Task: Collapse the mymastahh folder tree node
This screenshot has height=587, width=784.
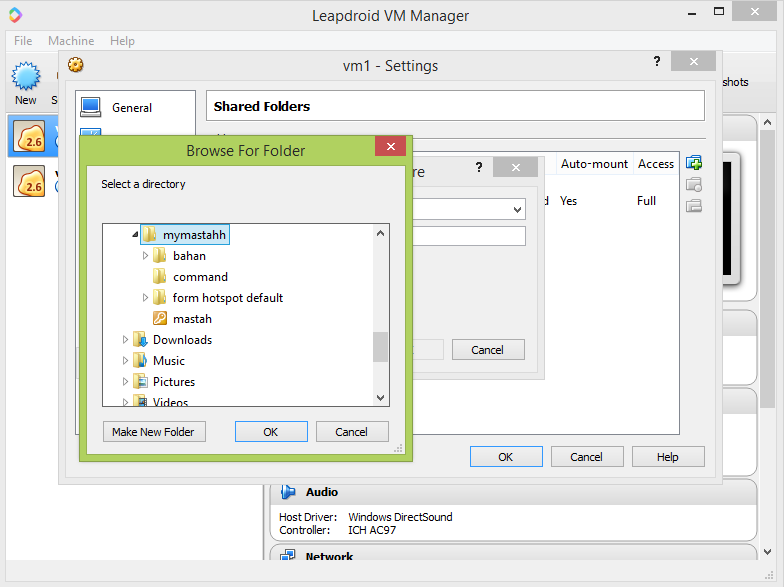Action: [135, 234]
